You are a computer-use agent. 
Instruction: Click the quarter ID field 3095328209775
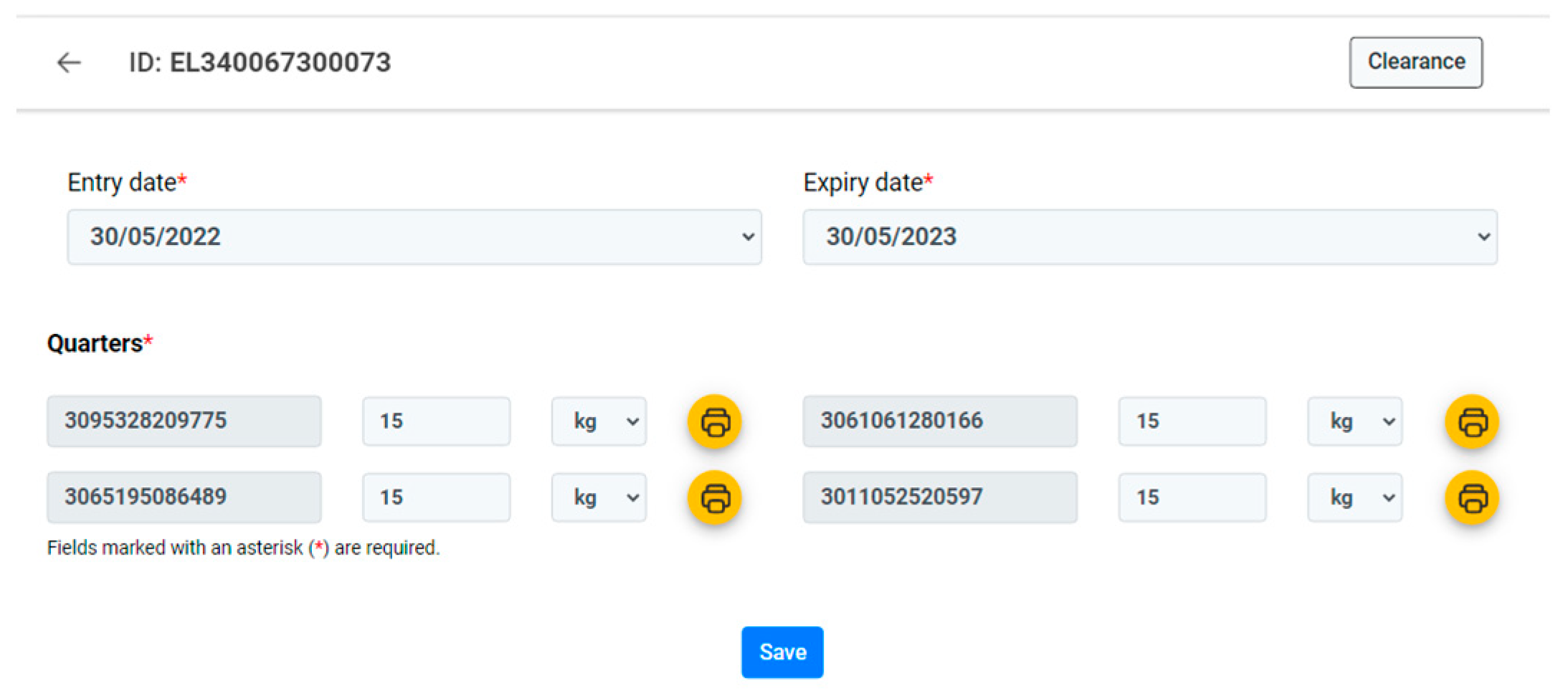[x=184, y=421]
